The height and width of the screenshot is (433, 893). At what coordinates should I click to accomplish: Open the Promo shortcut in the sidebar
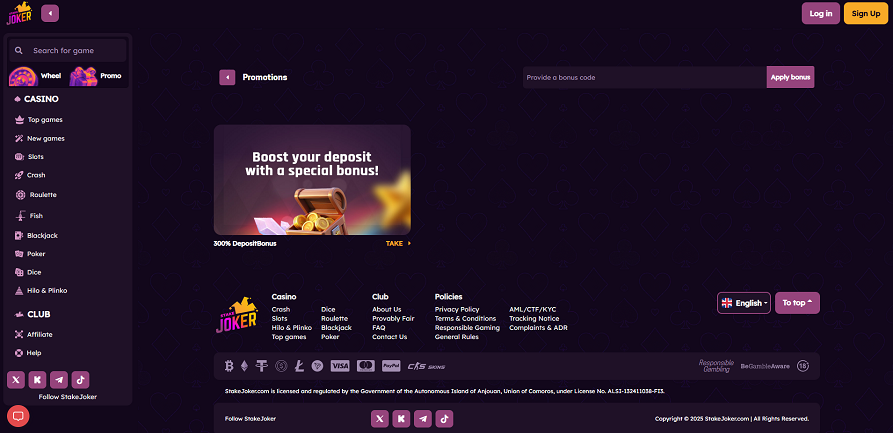[96, 76]
